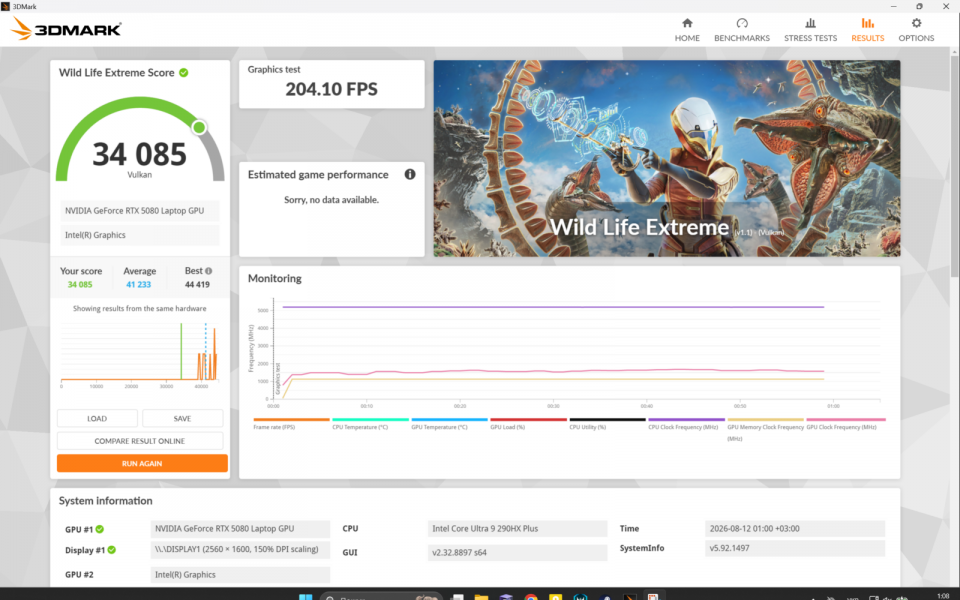Click the taskbar clock
The width and height of the screenshot is (960, 600).
[x=943, y=596]
